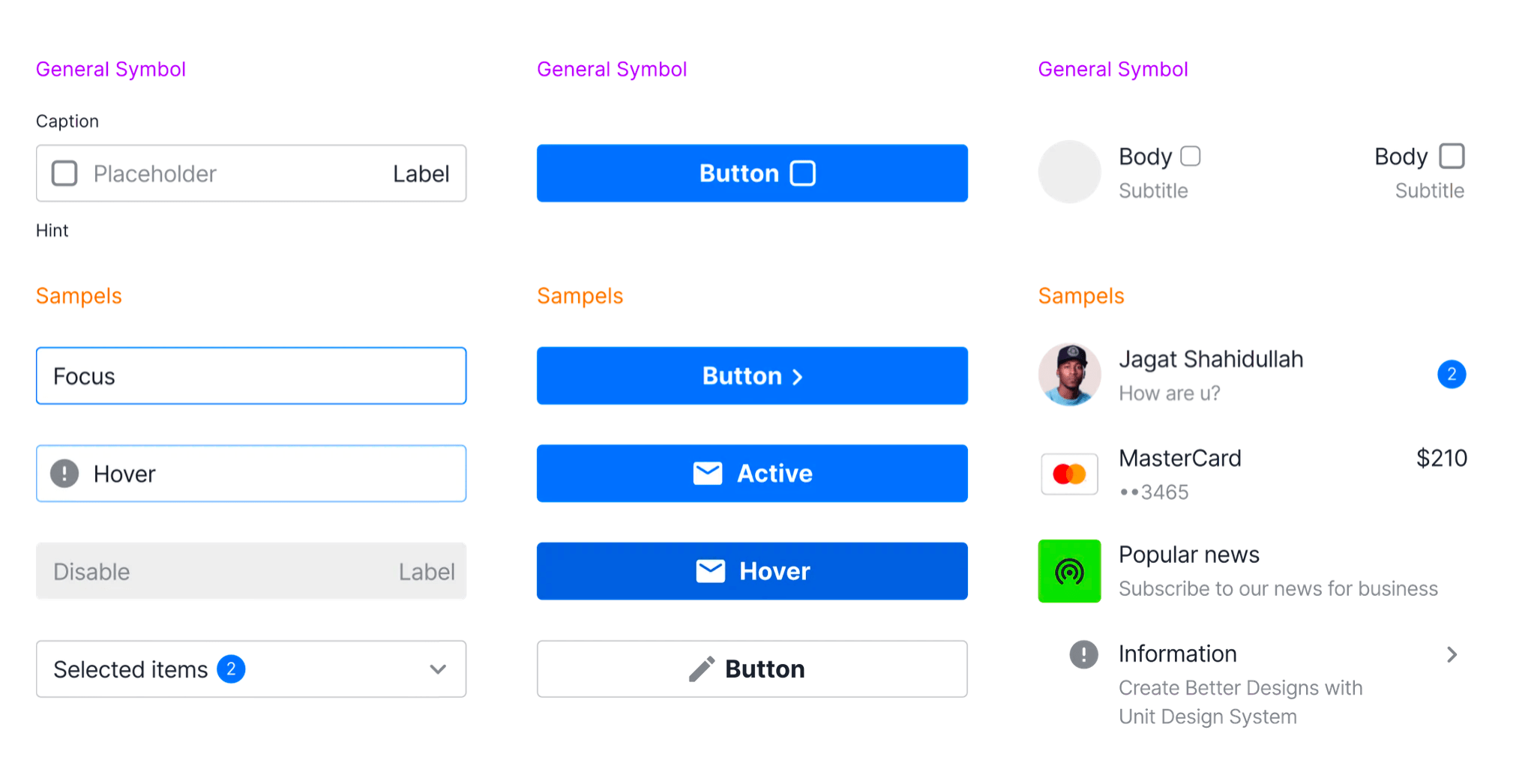Click the mail icon on Hover button

click(710, 571)
